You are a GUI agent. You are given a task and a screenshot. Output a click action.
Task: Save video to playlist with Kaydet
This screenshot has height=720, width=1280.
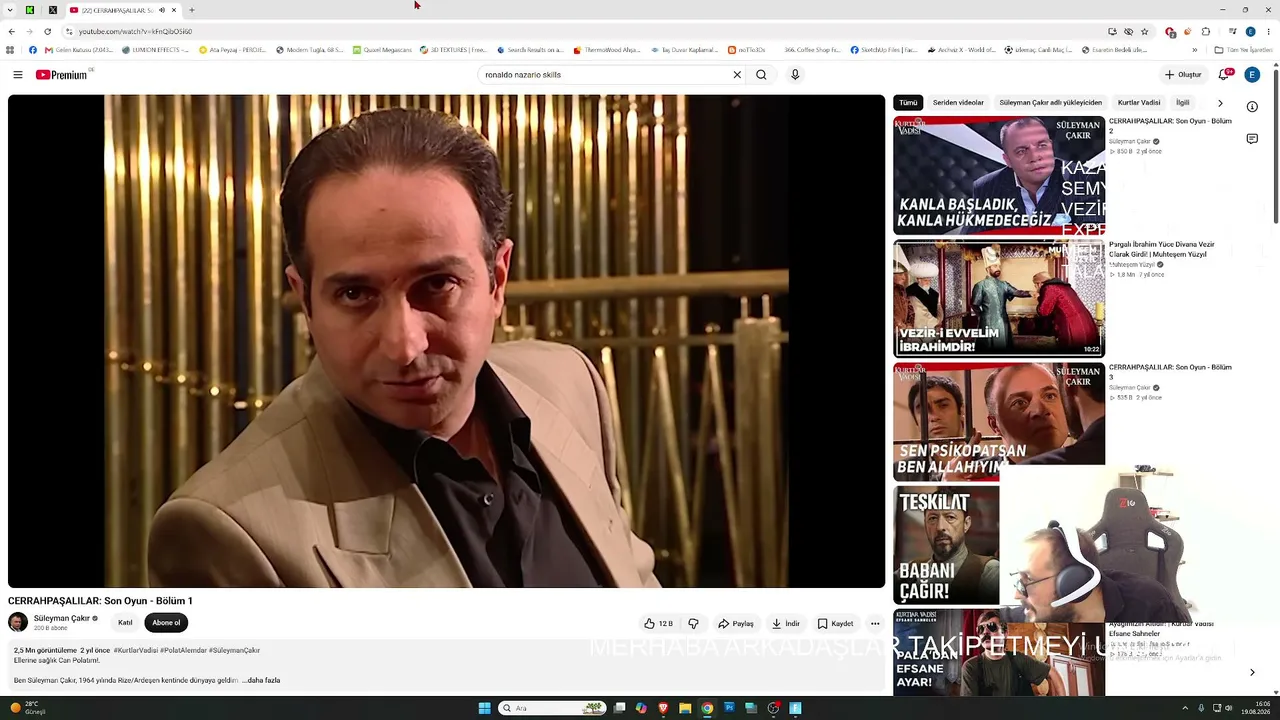pyautogui.click(x=835, y=624)
